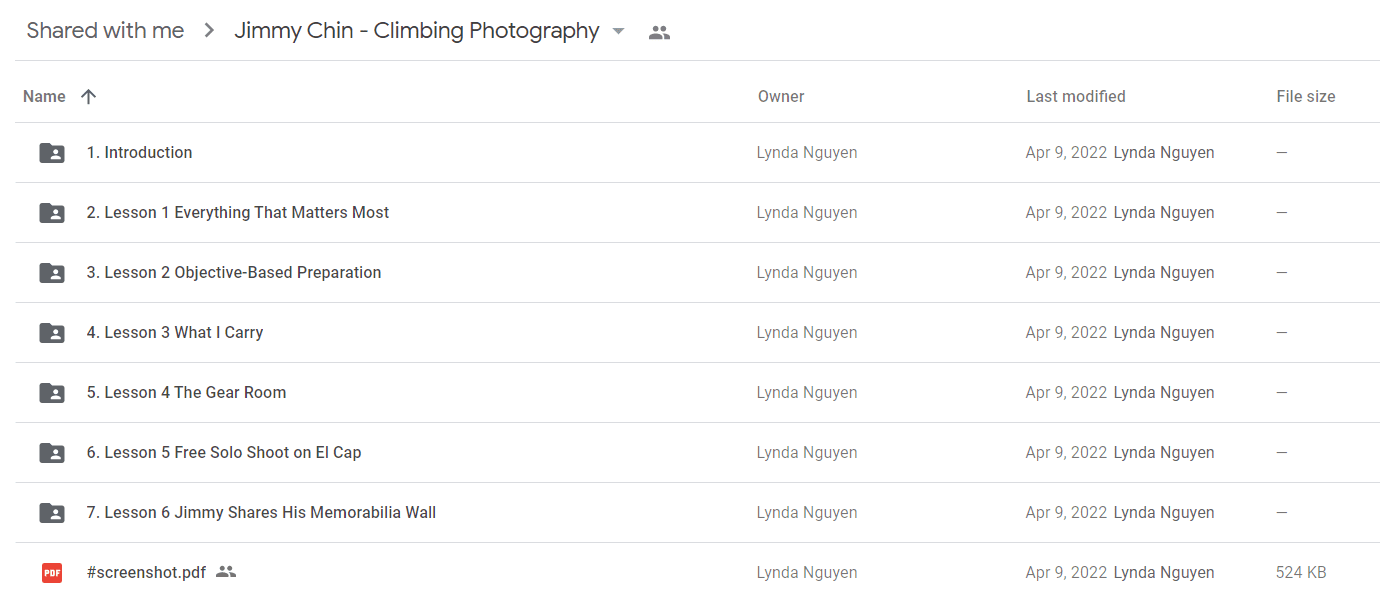This screenshot has width=1380, height=595.
Task: Click the Owner column header
Action: [x=781, y=97]
